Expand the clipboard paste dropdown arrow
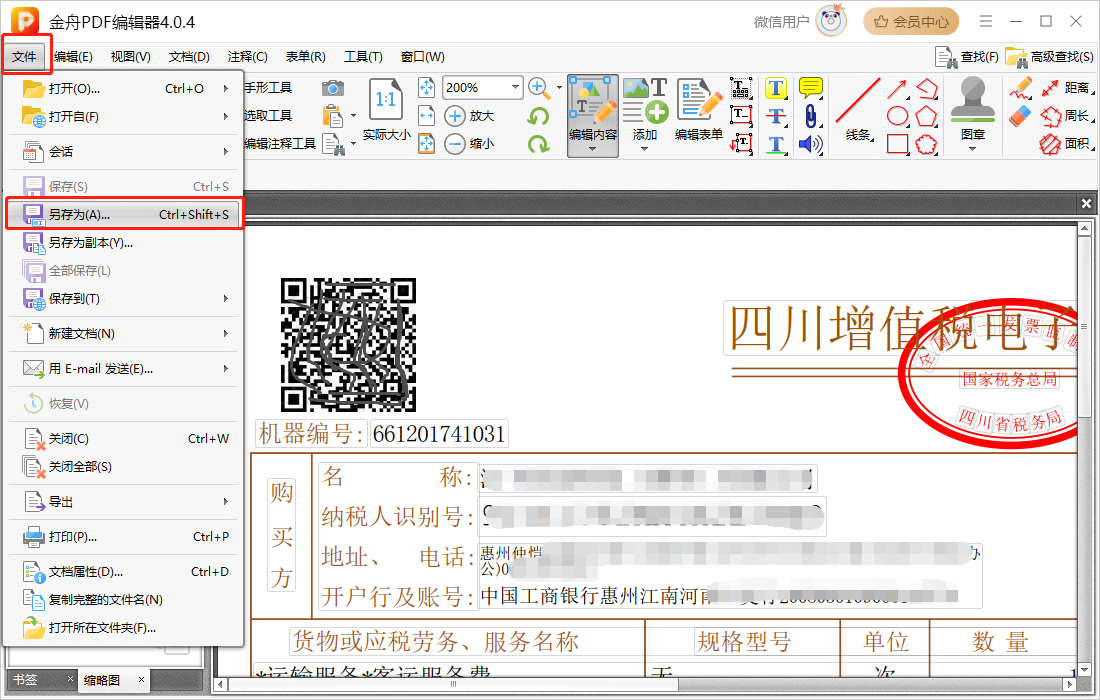Image resolution: width=1100 pixels, height=700 pixels. (354, 116)
